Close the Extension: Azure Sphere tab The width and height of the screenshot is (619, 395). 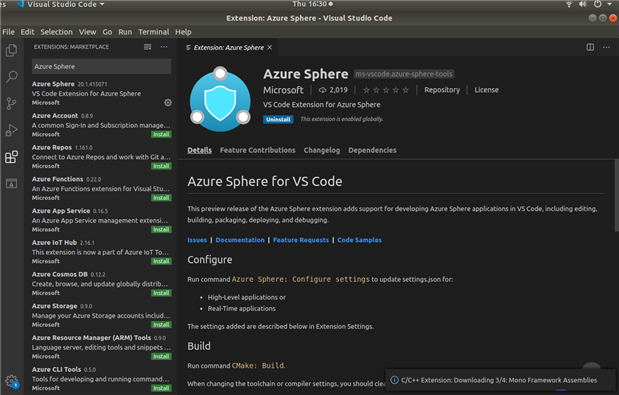point(270,47)
